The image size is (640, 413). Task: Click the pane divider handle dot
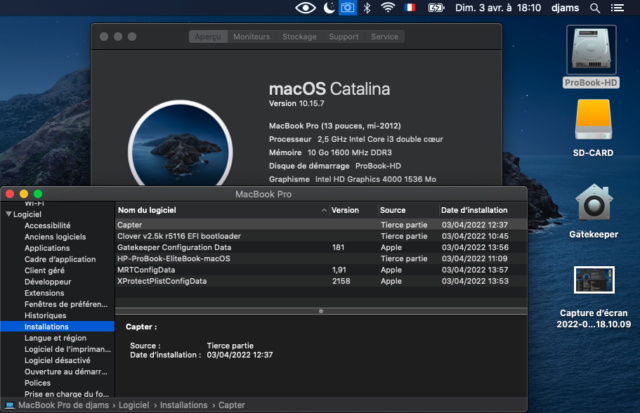tap(321, 311)
